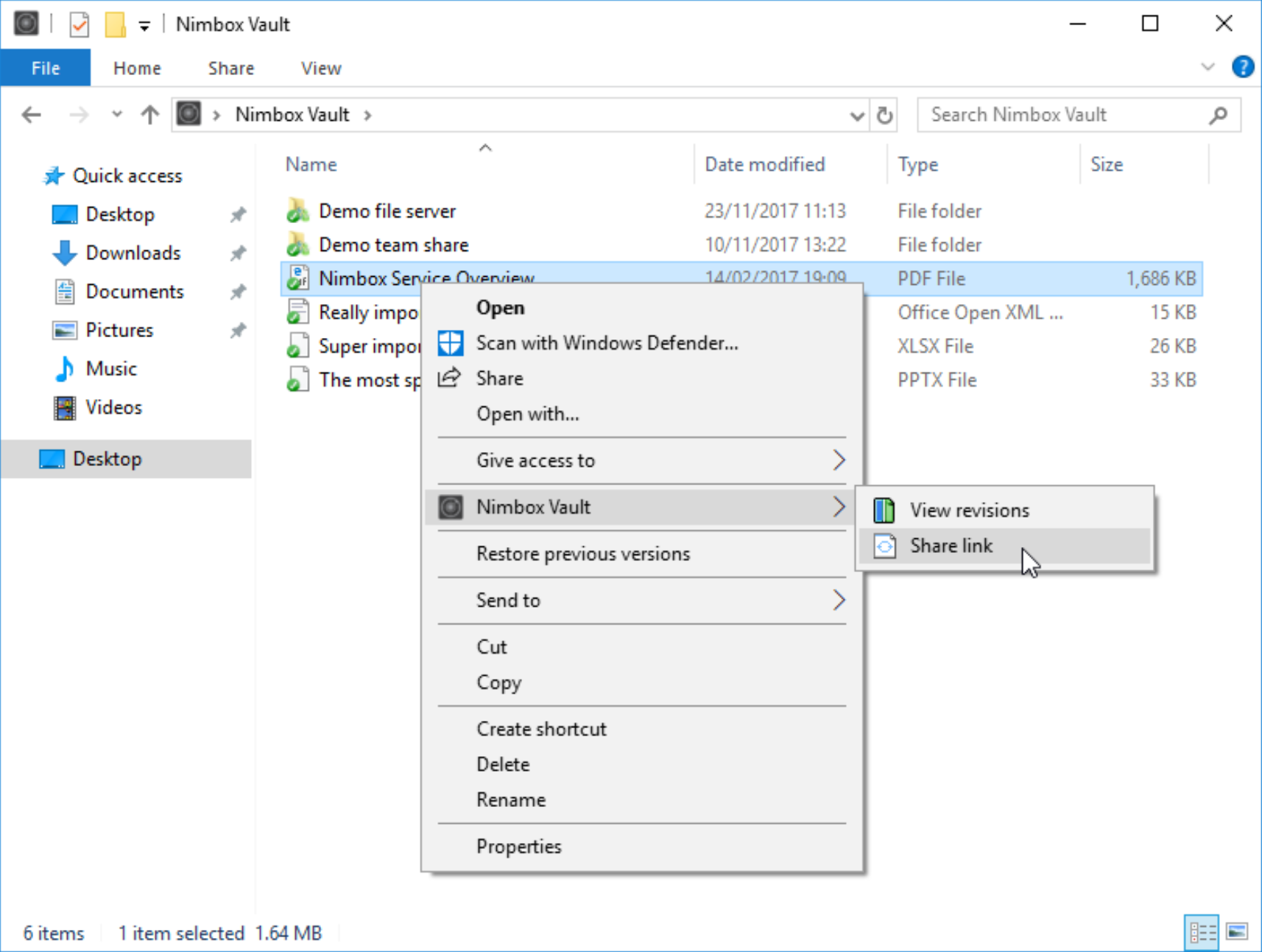The image size is (1262, 952).
Task: Switch to the View ribbon tab
Action: tap(321, 68)
